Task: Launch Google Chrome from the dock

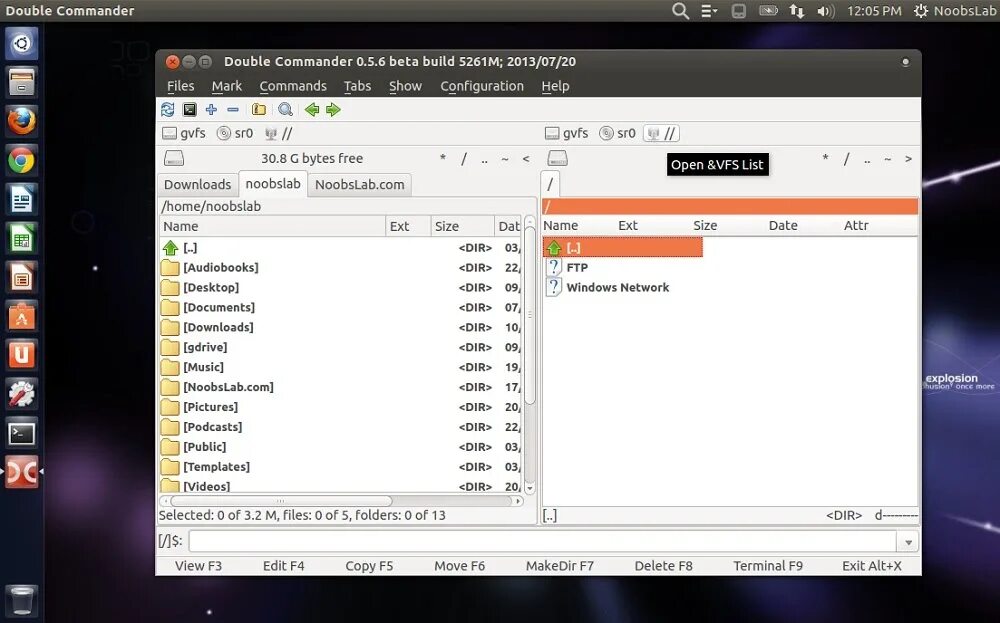Action: pyautogui.click(x=21, y=160)
